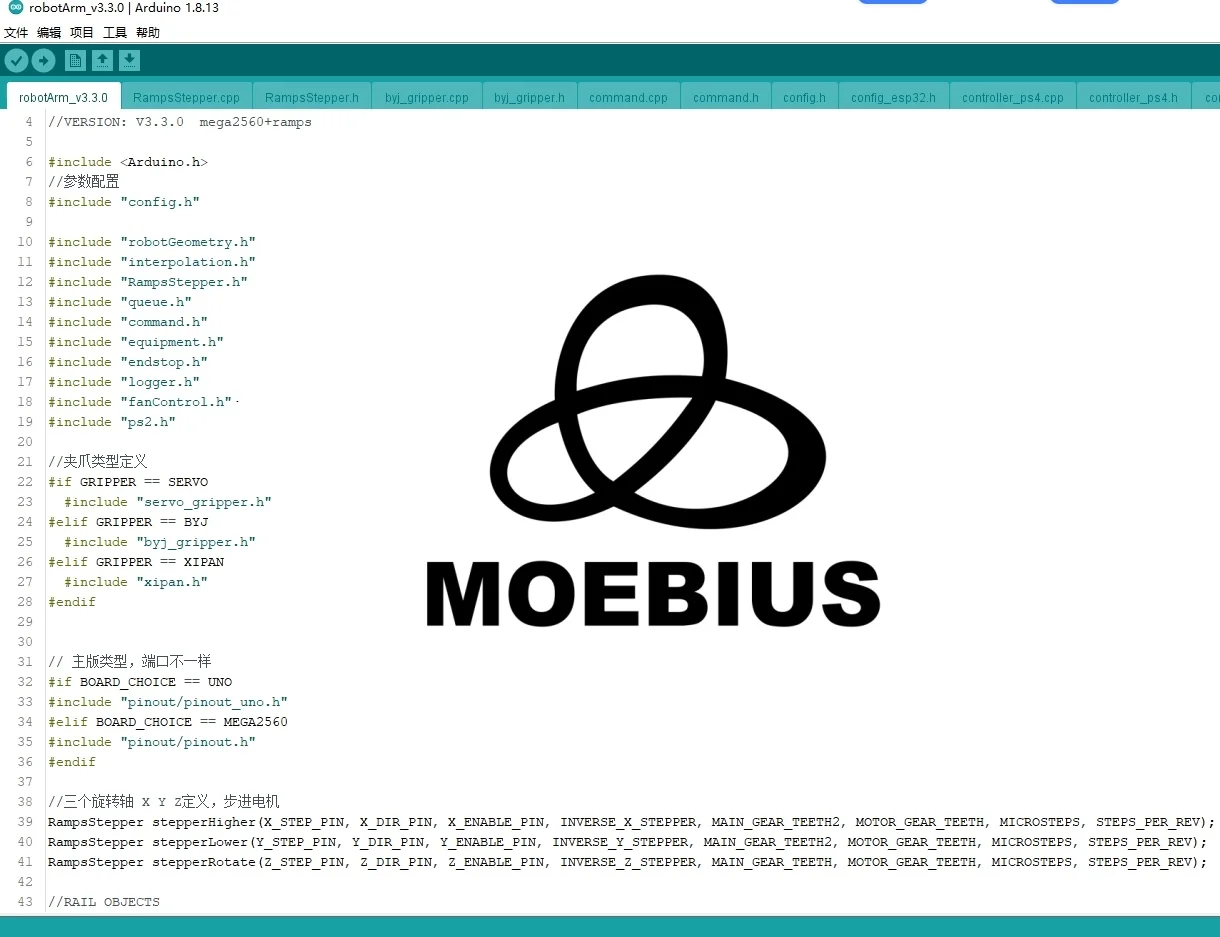Click the '#include "config.h"' line

coord(124,202)
